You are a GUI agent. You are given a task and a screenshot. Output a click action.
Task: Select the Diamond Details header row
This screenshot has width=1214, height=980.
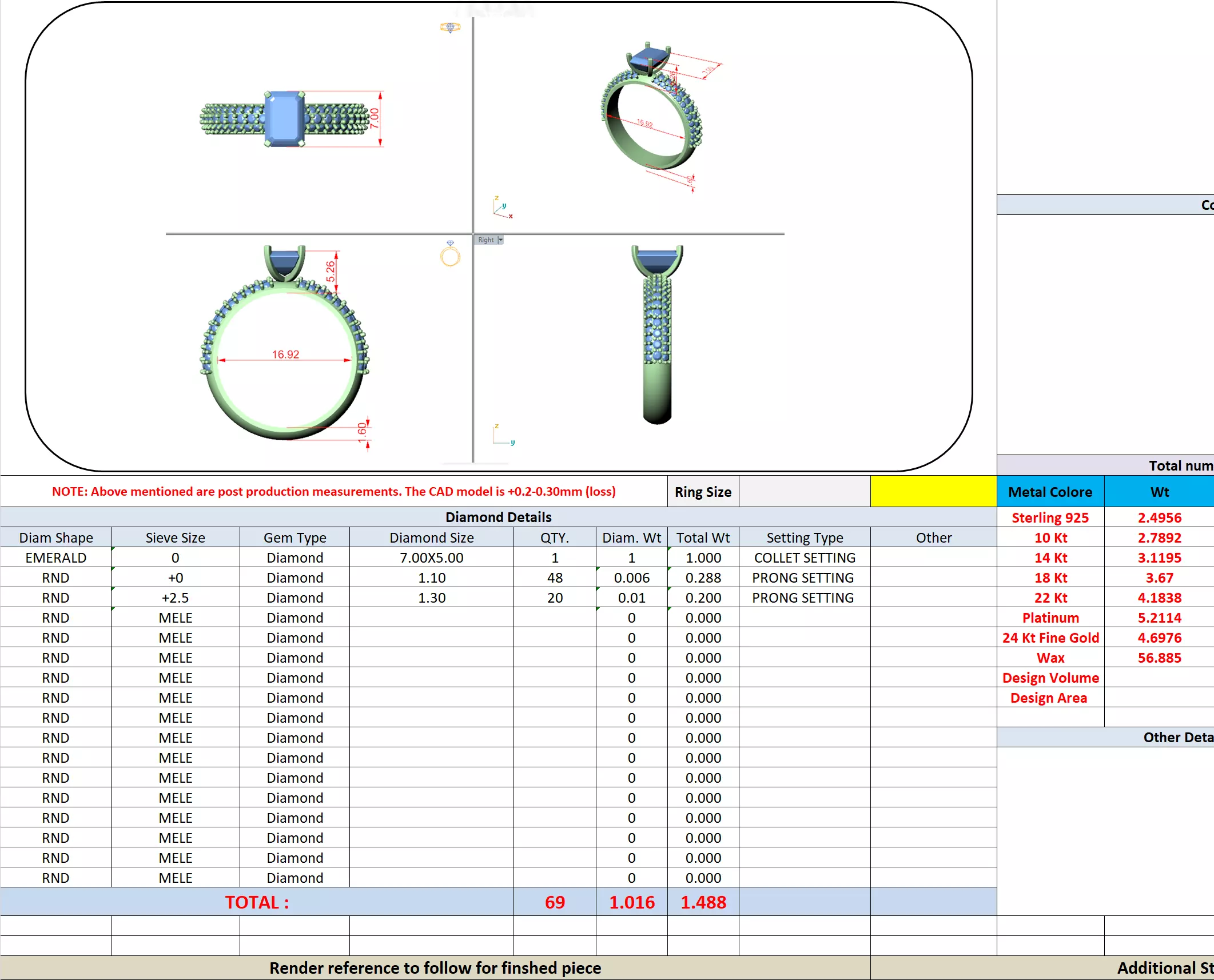[498, 517]
